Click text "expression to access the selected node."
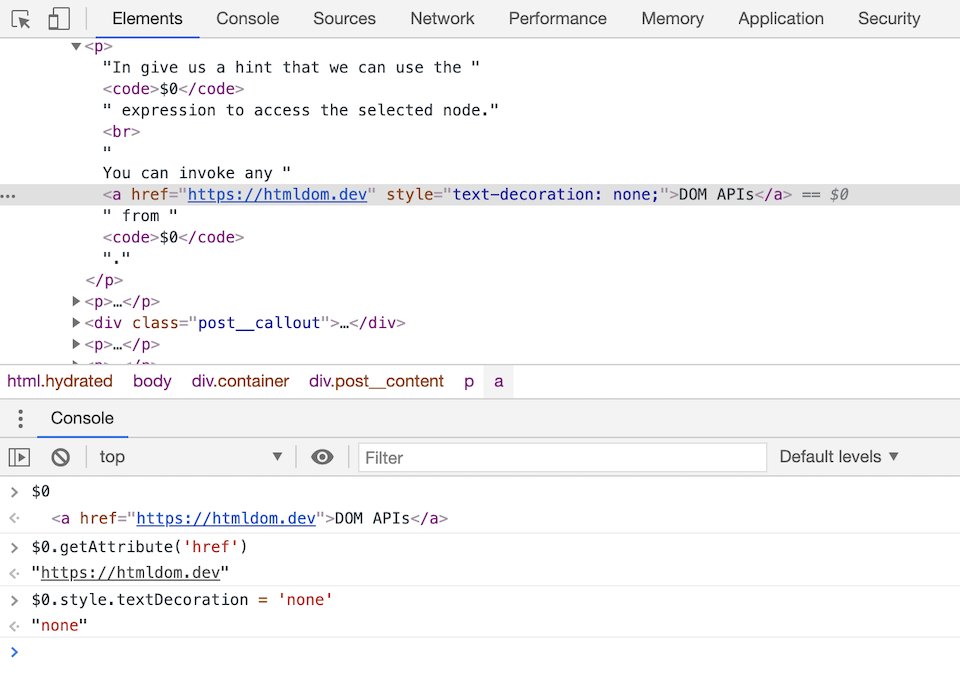 301,110
